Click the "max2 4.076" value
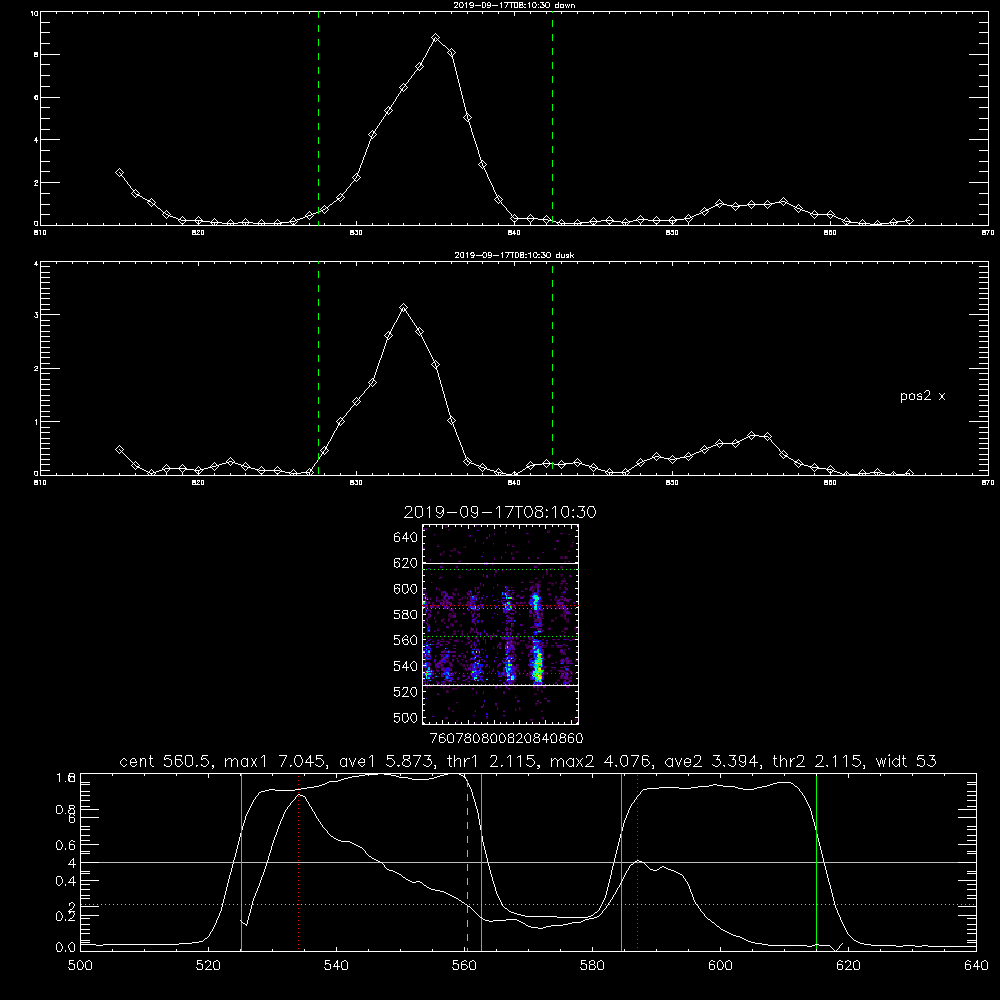The width and height of the screenshot is (1000, 1000). click(599, 761)
